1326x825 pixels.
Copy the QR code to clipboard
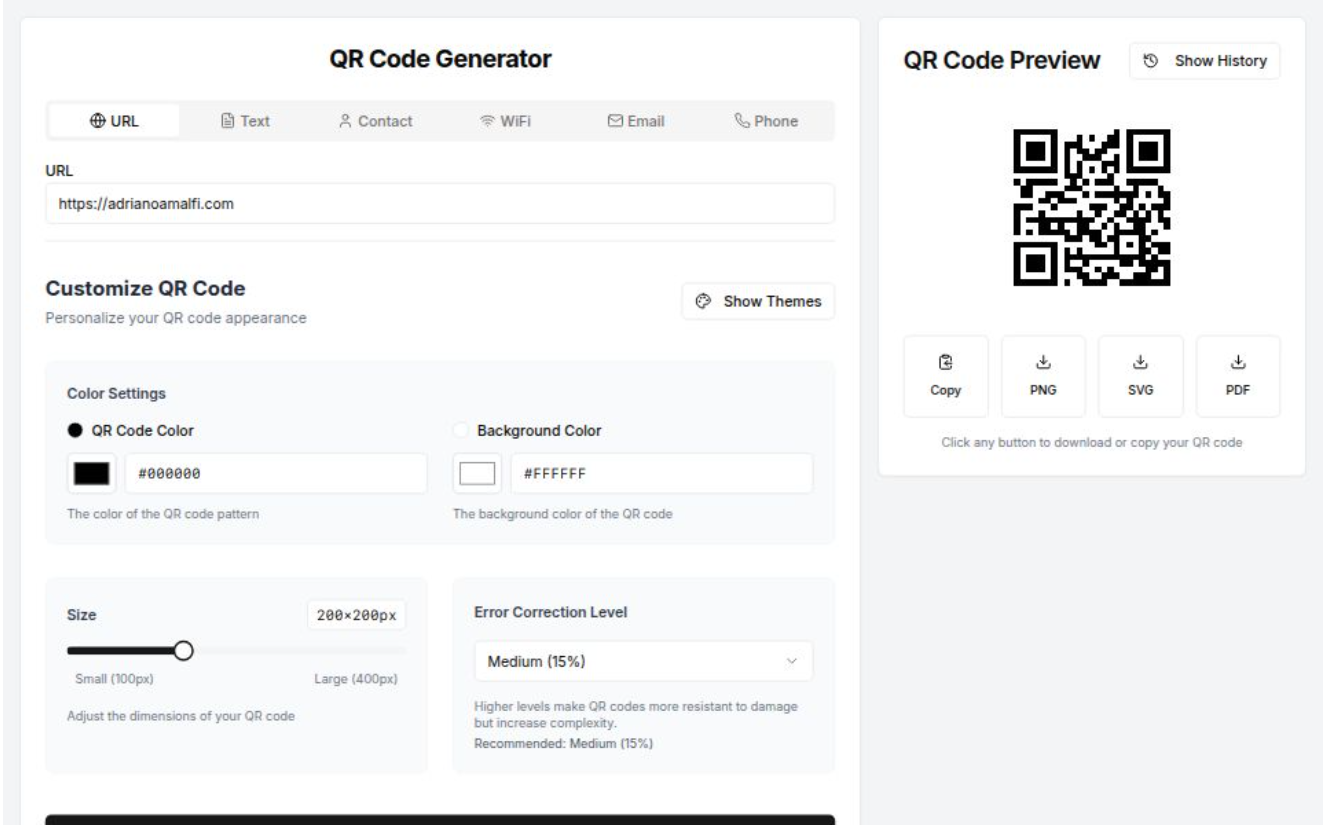(946, 376)
